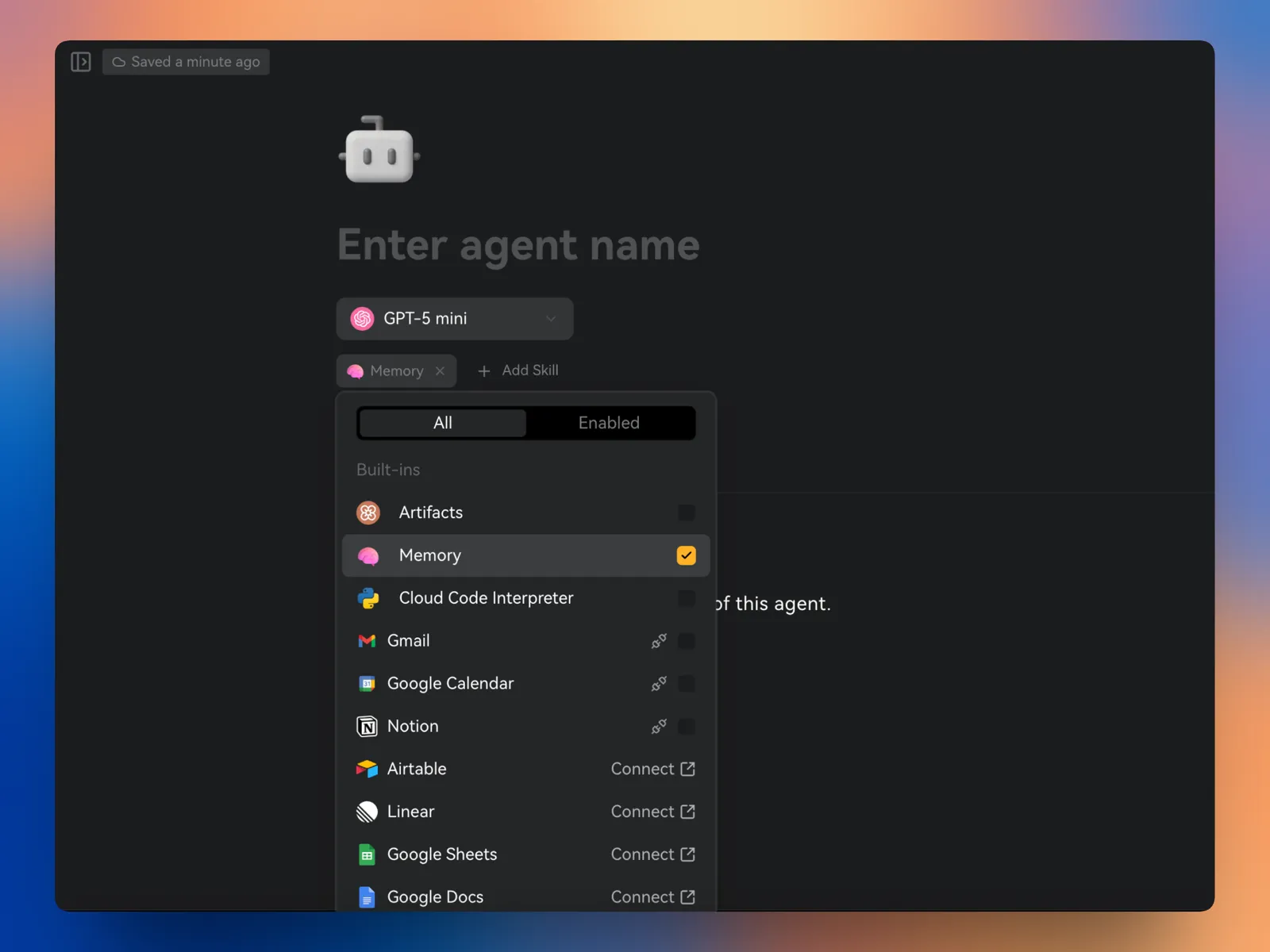Click the Google Calendar plug connection icon

coord(659,684)
